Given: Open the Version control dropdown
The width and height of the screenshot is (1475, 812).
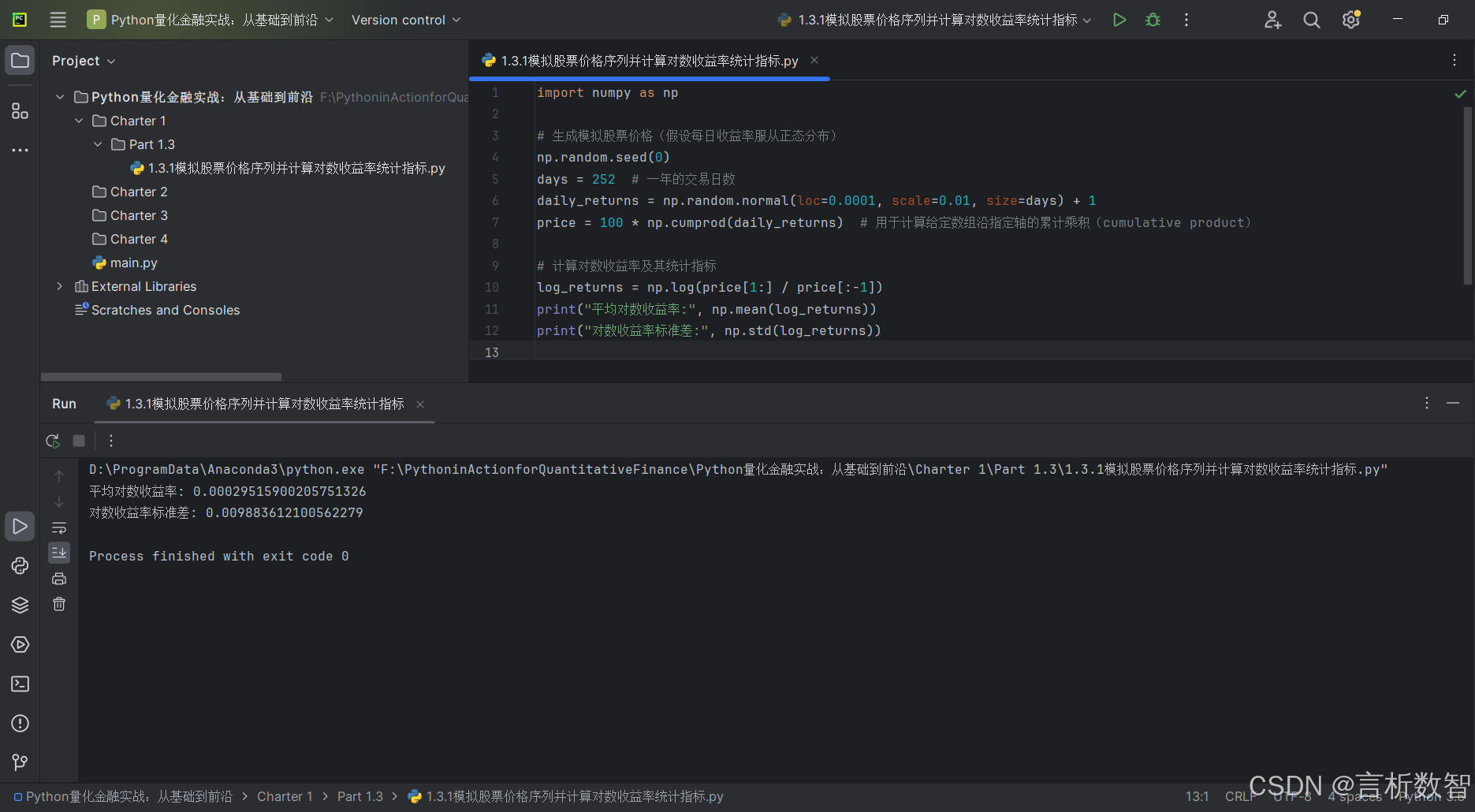Looking at the screenshot, I should click(406, 20).
